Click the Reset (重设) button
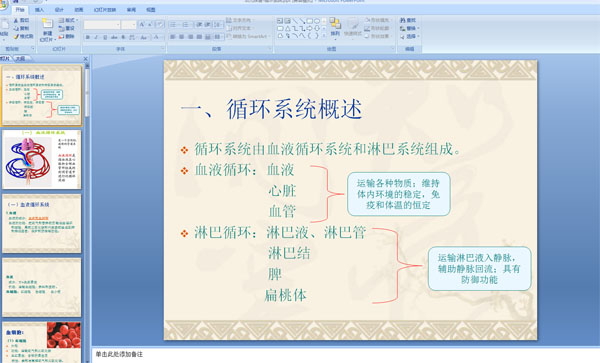Screen dimensions: 600x363 pos(67,28)
